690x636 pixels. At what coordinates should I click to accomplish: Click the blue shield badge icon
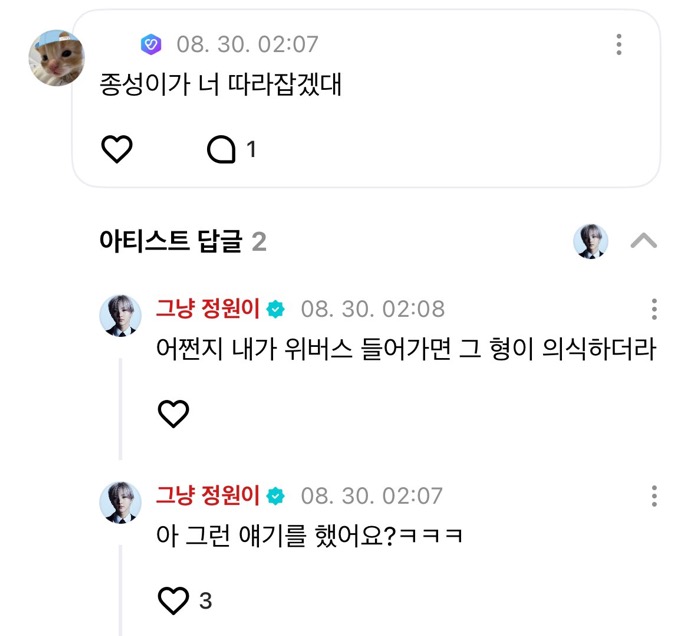(x=150, y=44)
